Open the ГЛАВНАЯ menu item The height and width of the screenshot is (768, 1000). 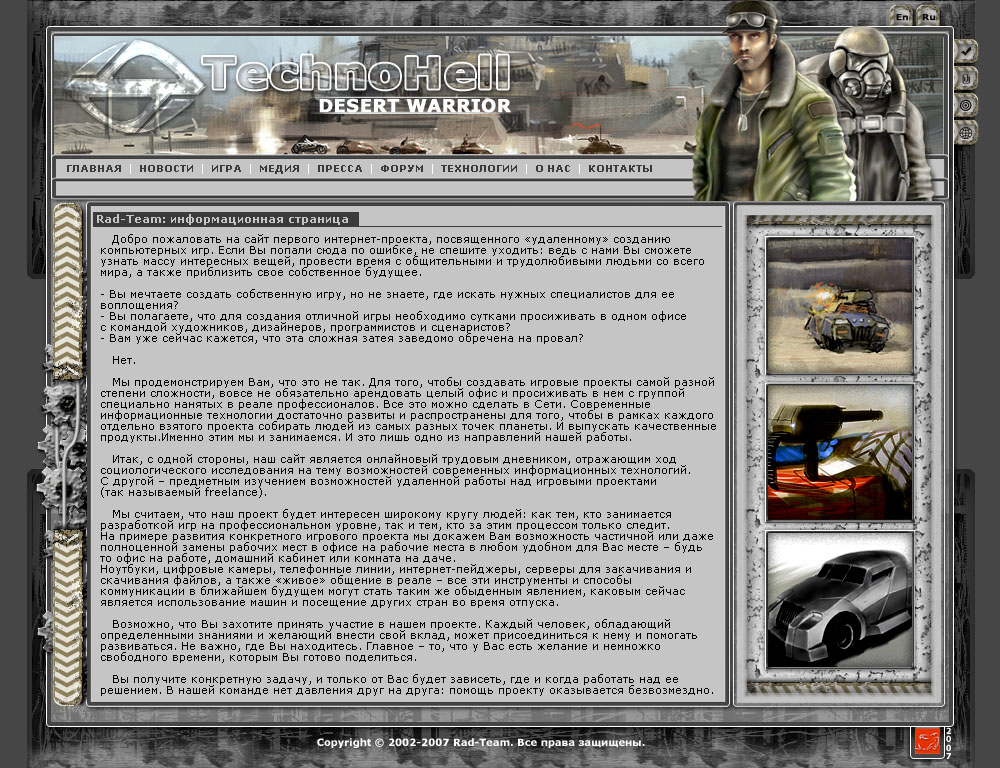click(94, 168)
